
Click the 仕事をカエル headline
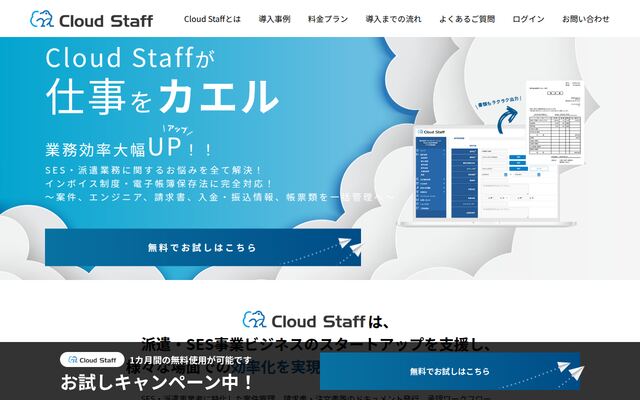pos(162,97)
